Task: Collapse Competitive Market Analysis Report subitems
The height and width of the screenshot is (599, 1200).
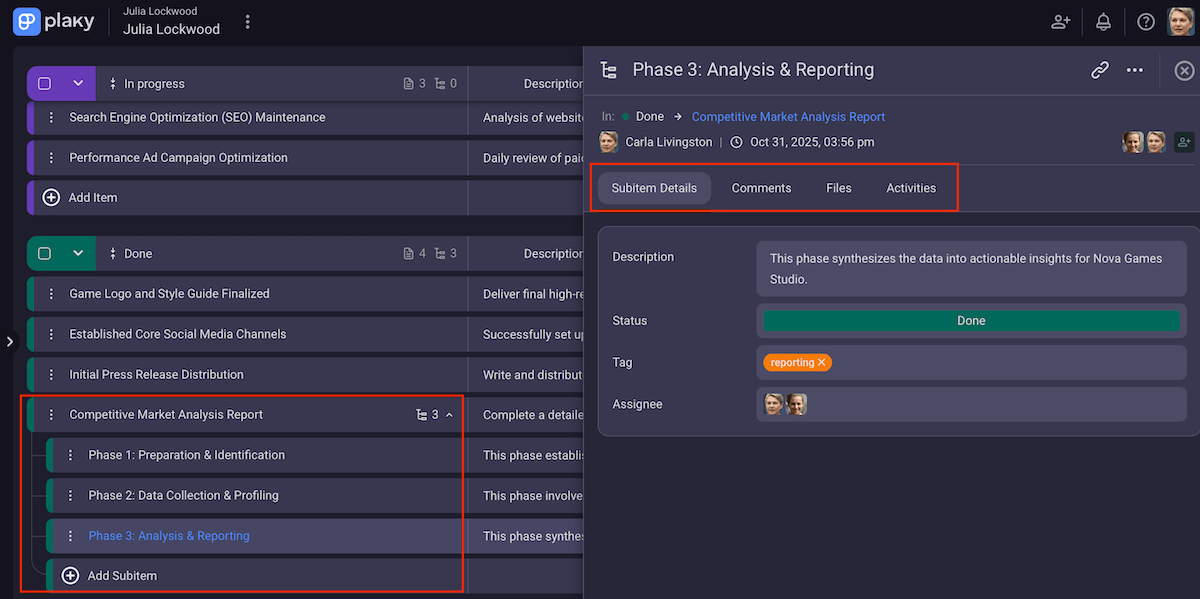Action: coord(449,415)
